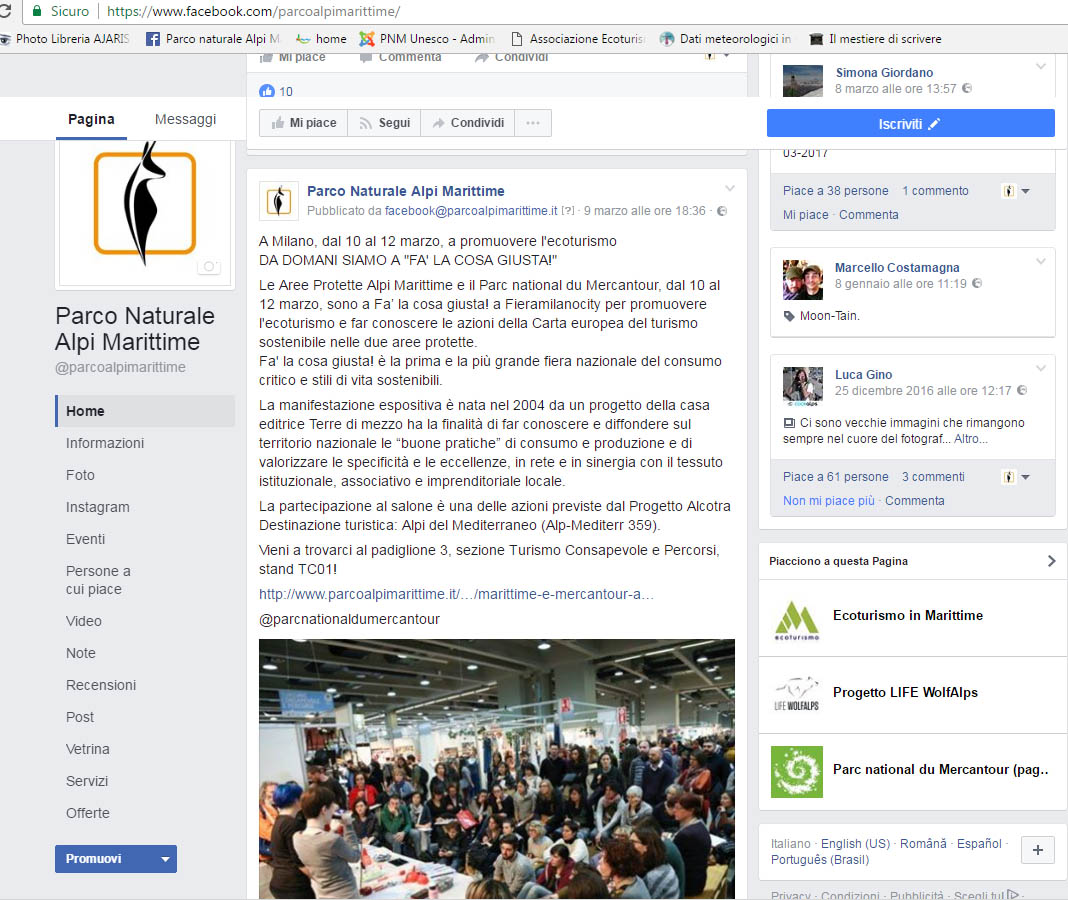
Task: Click 'Non mi piace più' on Luca Gino's post
Action: [x=829, y=501]
